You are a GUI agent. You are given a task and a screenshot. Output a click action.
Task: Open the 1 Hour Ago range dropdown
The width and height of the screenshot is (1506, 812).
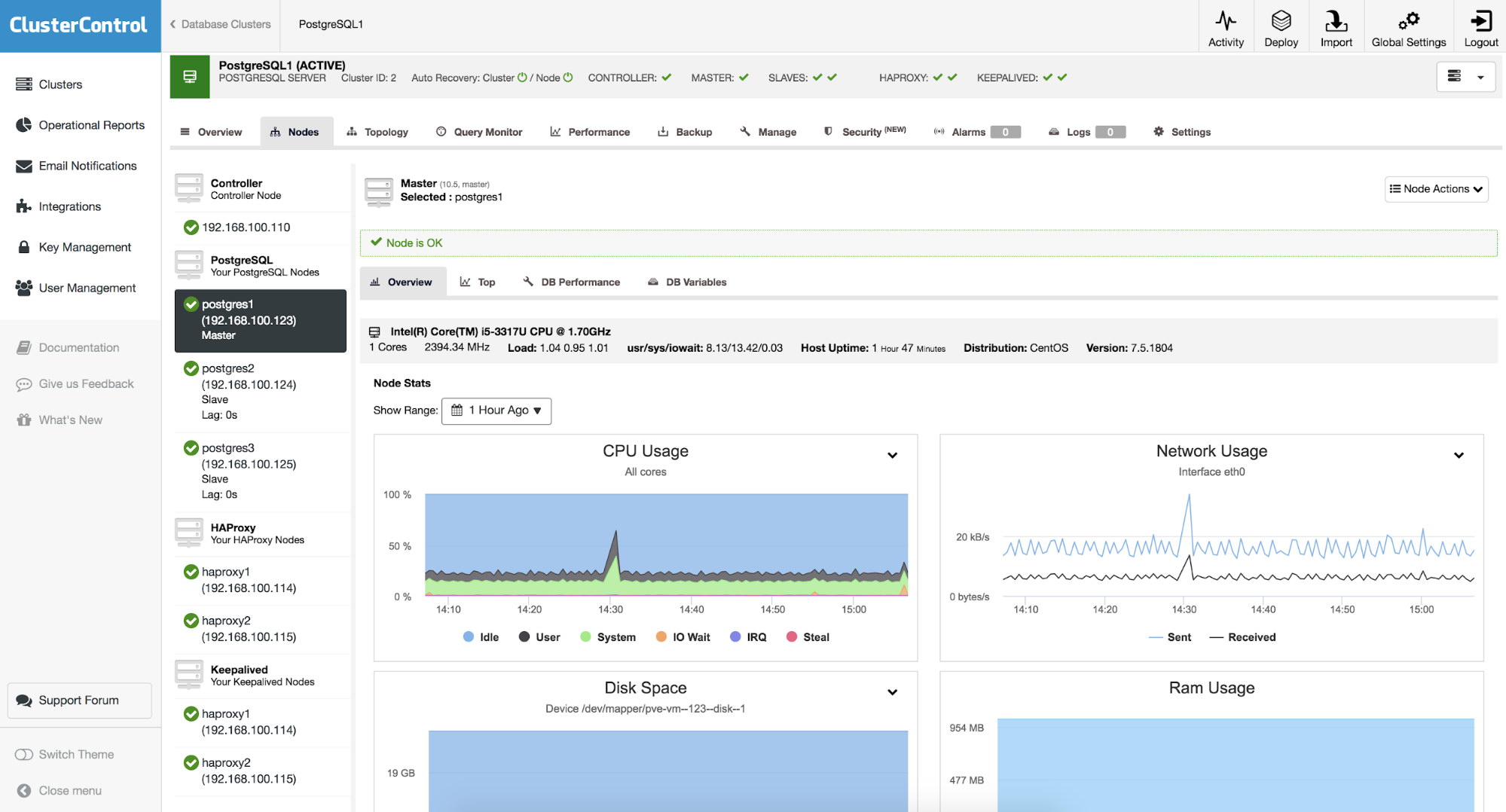pos(496,411)
